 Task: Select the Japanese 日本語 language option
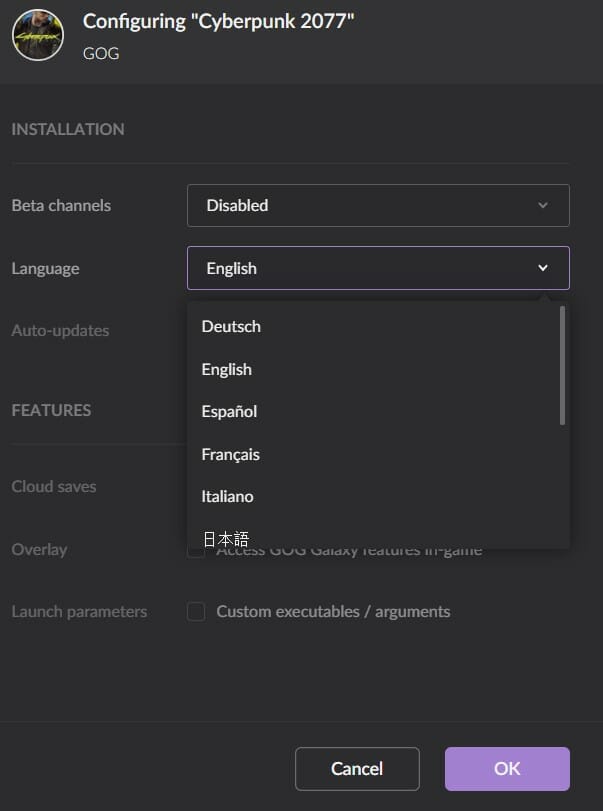click(226, 538)
